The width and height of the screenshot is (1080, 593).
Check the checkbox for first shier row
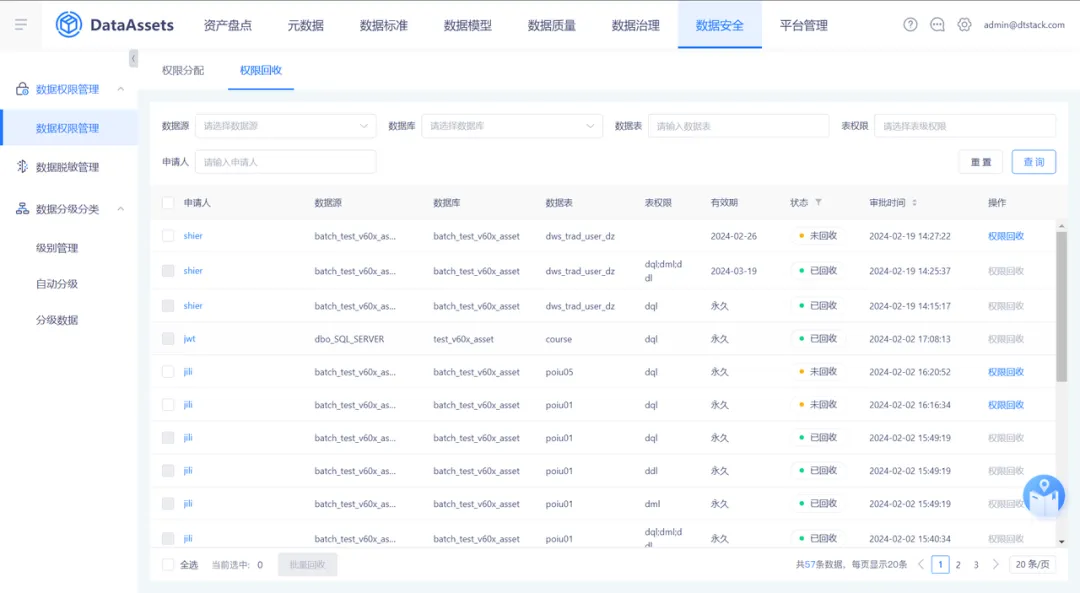tap(168, 236)
